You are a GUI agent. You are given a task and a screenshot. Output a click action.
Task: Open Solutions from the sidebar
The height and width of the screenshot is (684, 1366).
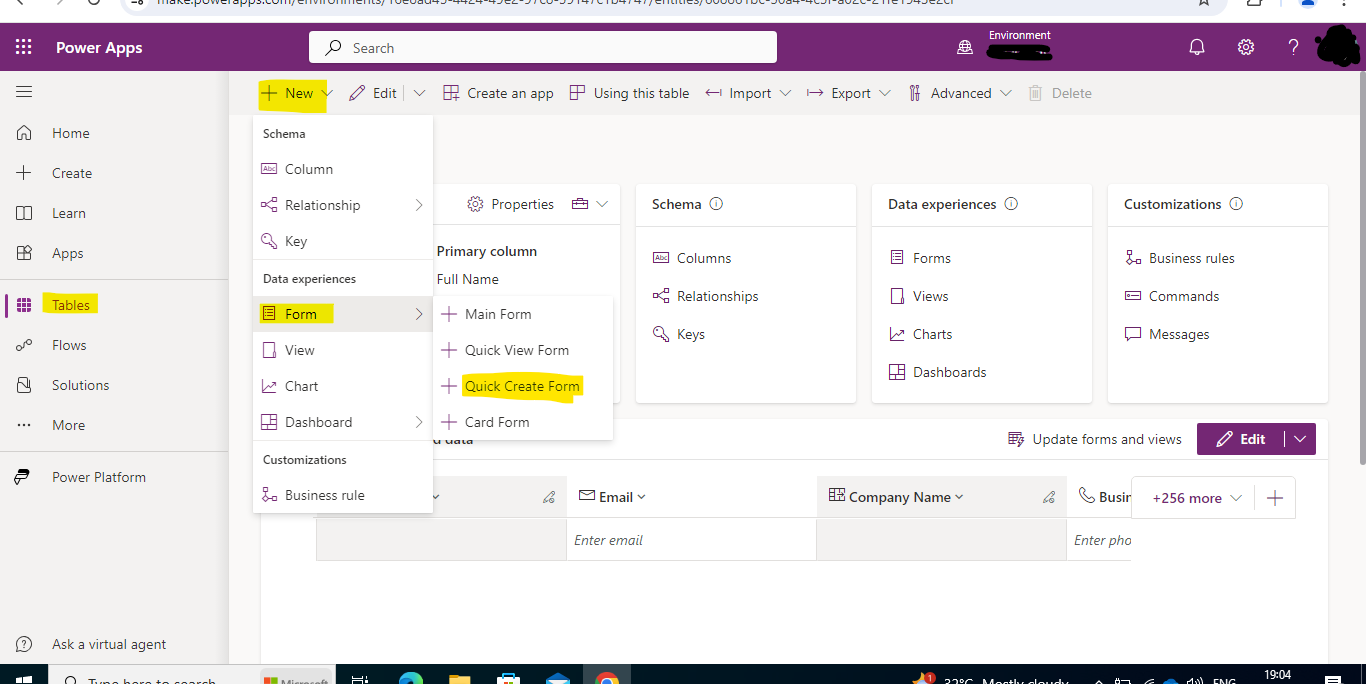78,384
